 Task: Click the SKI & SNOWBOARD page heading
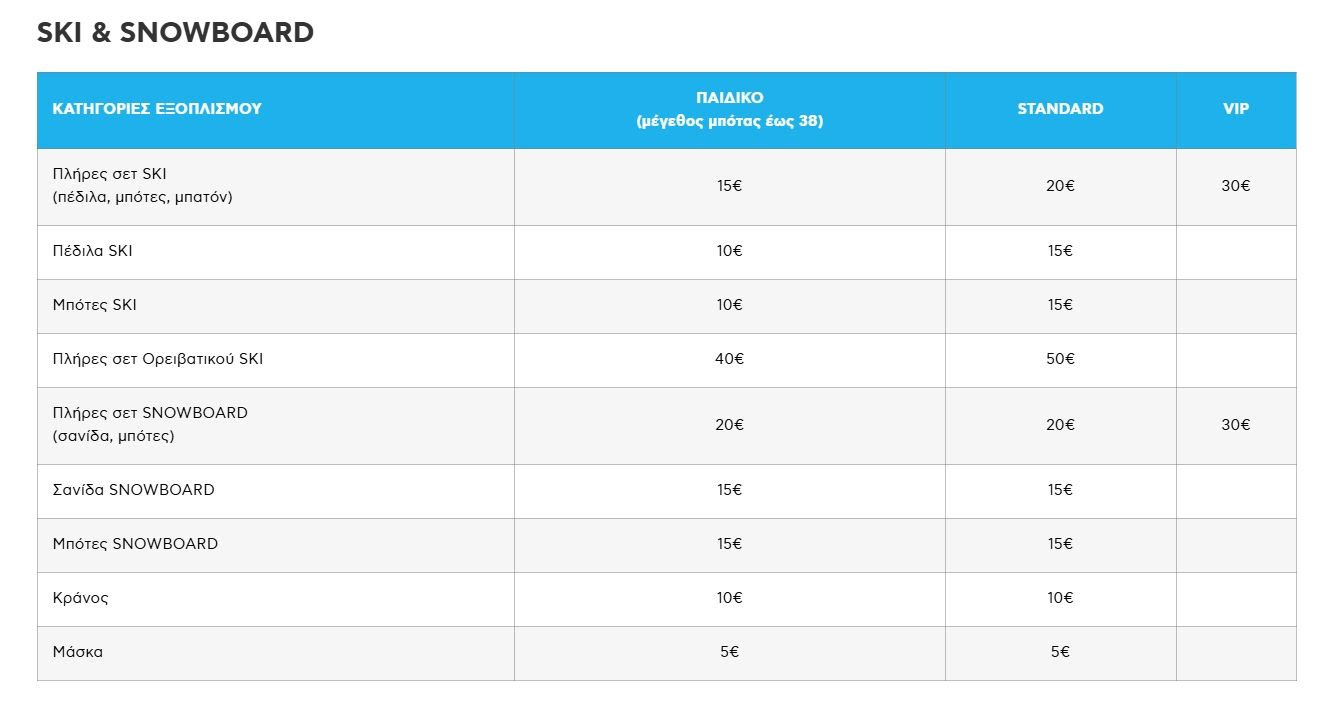pos(175,33)
